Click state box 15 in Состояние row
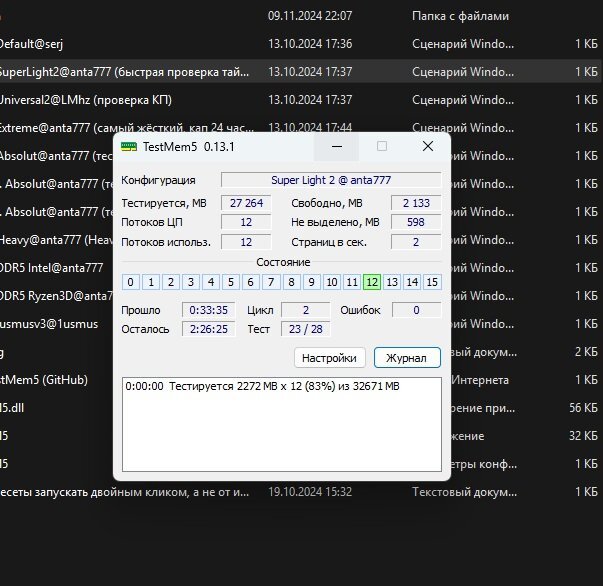This screenshot has width=603, height=586. pyautogui.click(x=432, y=282)
